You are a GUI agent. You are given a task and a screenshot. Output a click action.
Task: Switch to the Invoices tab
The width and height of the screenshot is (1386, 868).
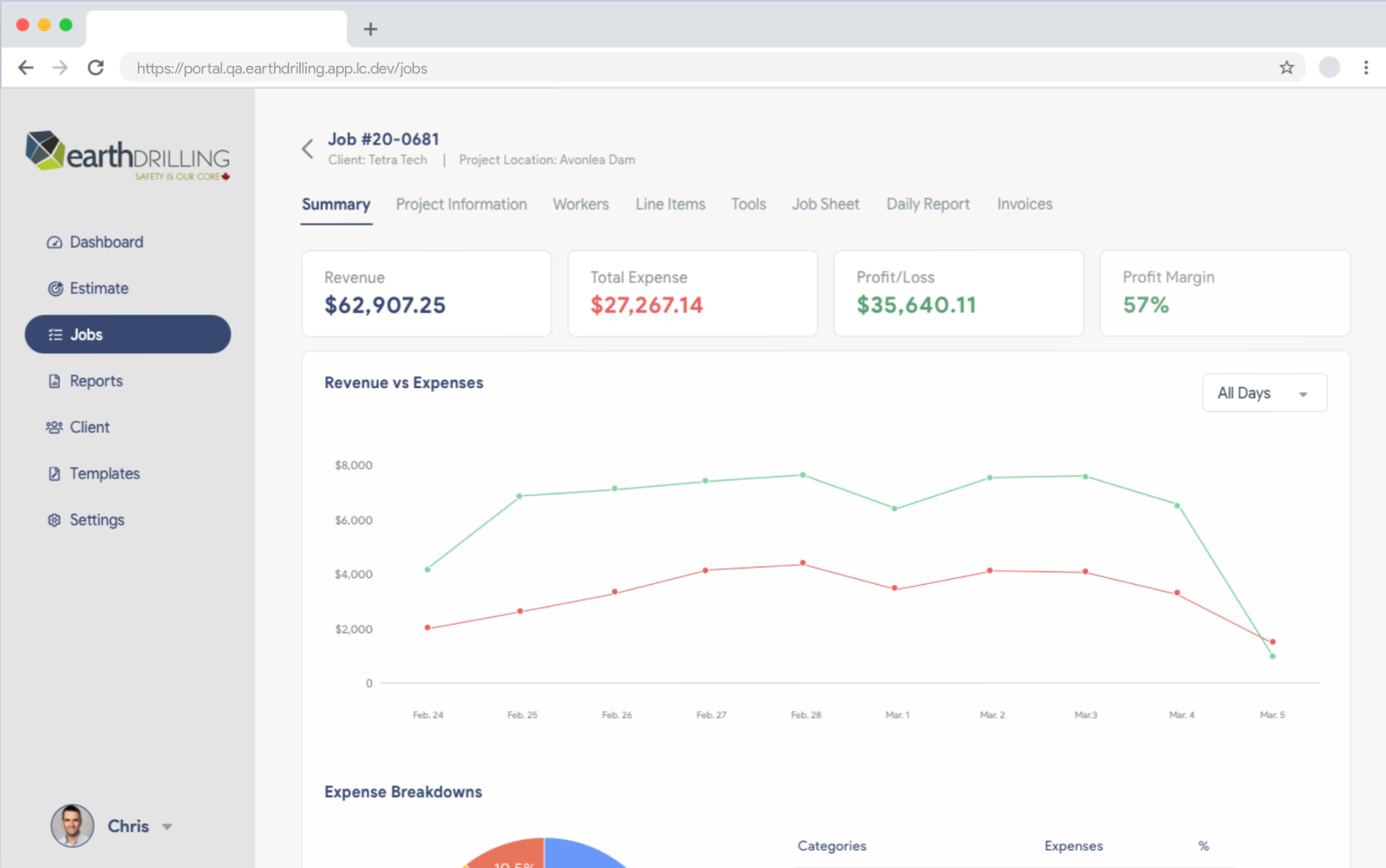(x=1024, y=205)
